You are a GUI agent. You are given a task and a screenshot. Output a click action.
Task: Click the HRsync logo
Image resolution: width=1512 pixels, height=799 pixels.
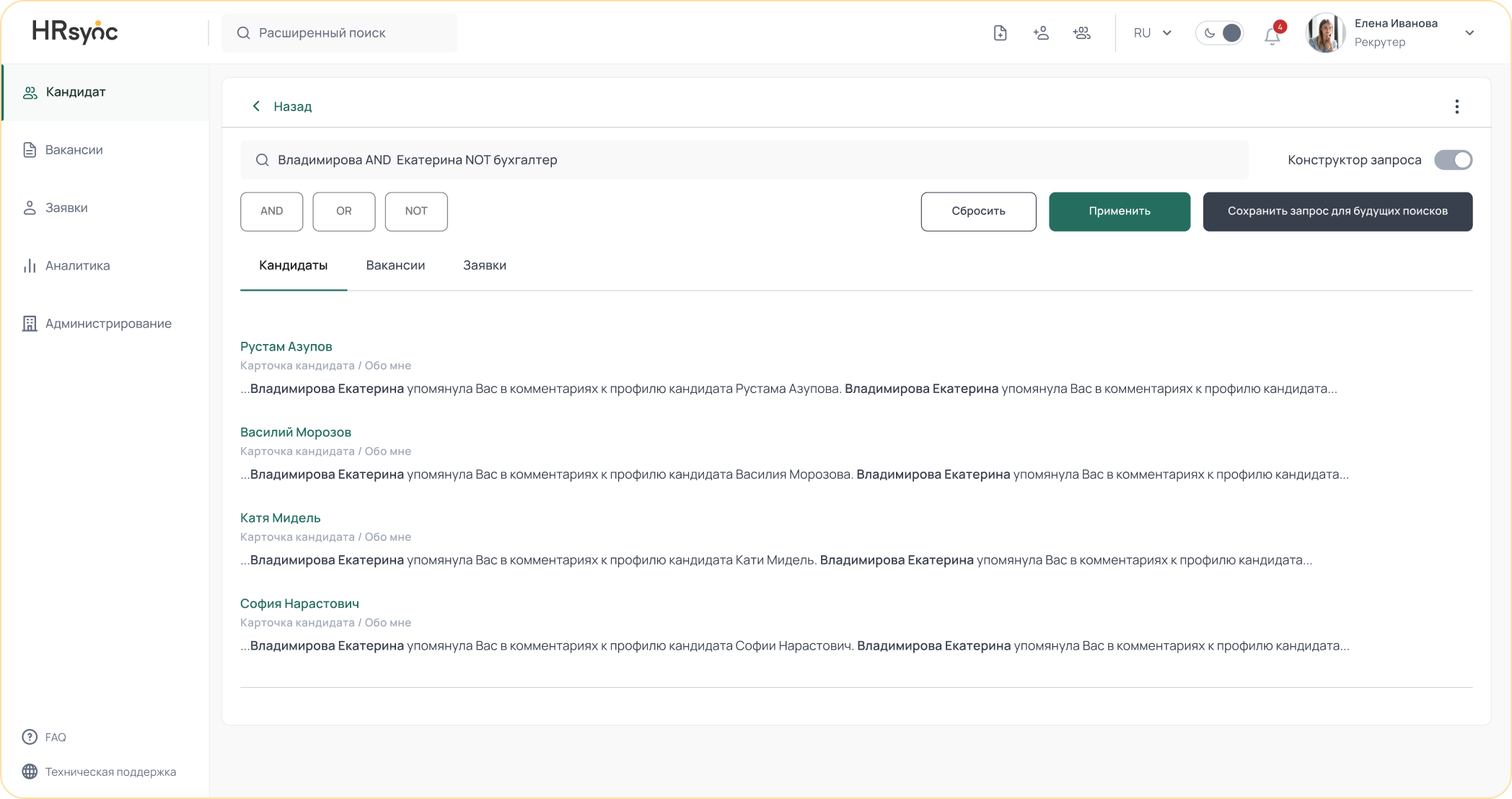pyautogui.click(x=75, y=32)
